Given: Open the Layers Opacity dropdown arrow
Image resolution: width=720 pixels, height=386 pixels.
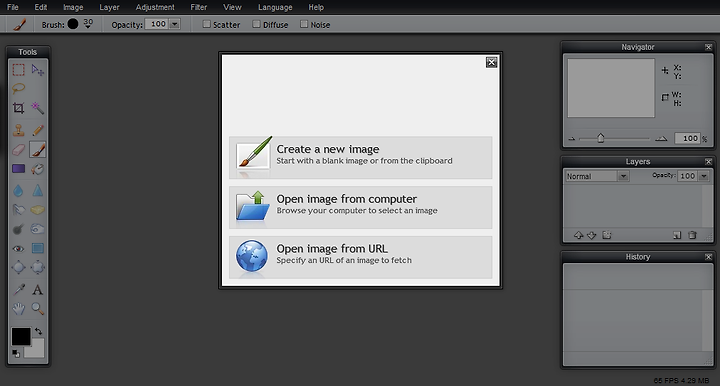Looking at the screenshot, I should coord(704,176).
